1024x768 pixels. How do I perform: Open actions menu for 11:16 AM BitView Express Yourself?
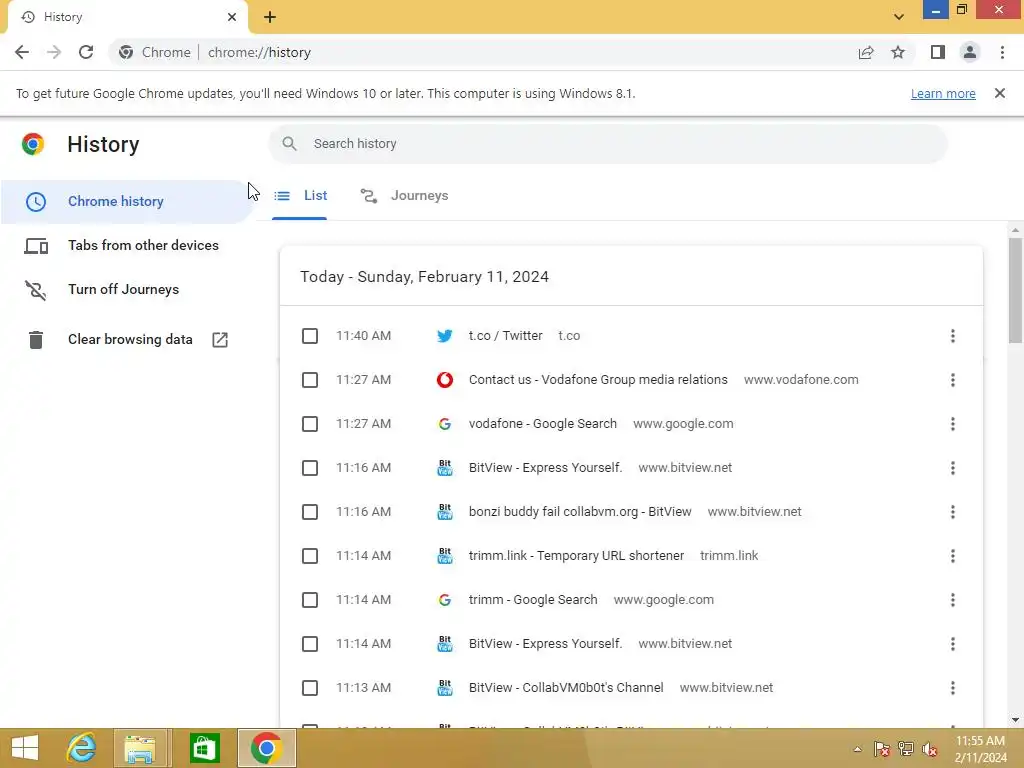953,468
